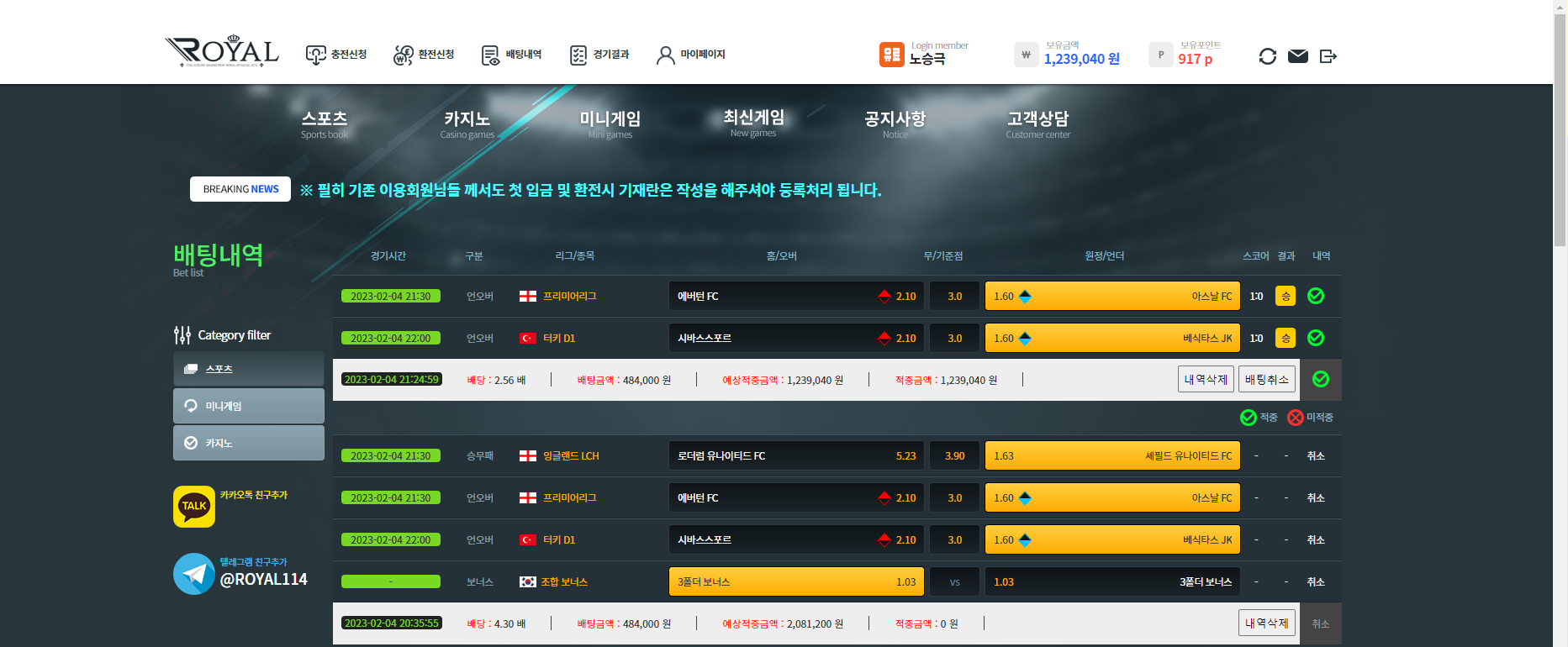Open the 공지사항 Notice tab
Screen dimensions: 1568x647
point(895,124)
